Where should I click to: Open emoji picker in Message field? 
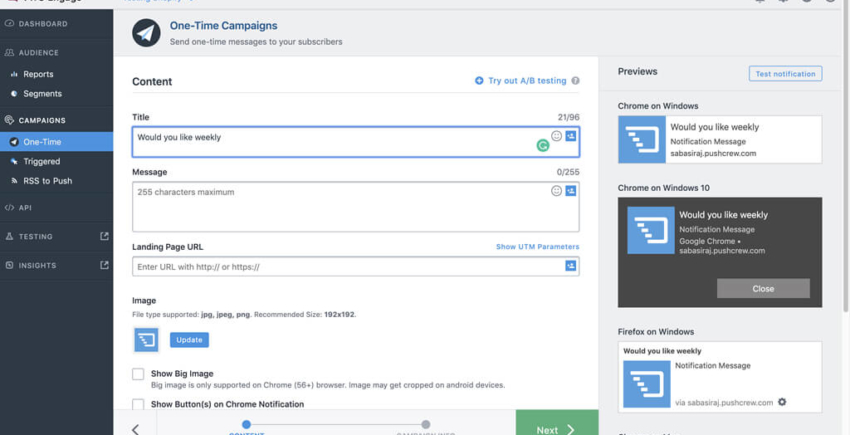[556, 191]
